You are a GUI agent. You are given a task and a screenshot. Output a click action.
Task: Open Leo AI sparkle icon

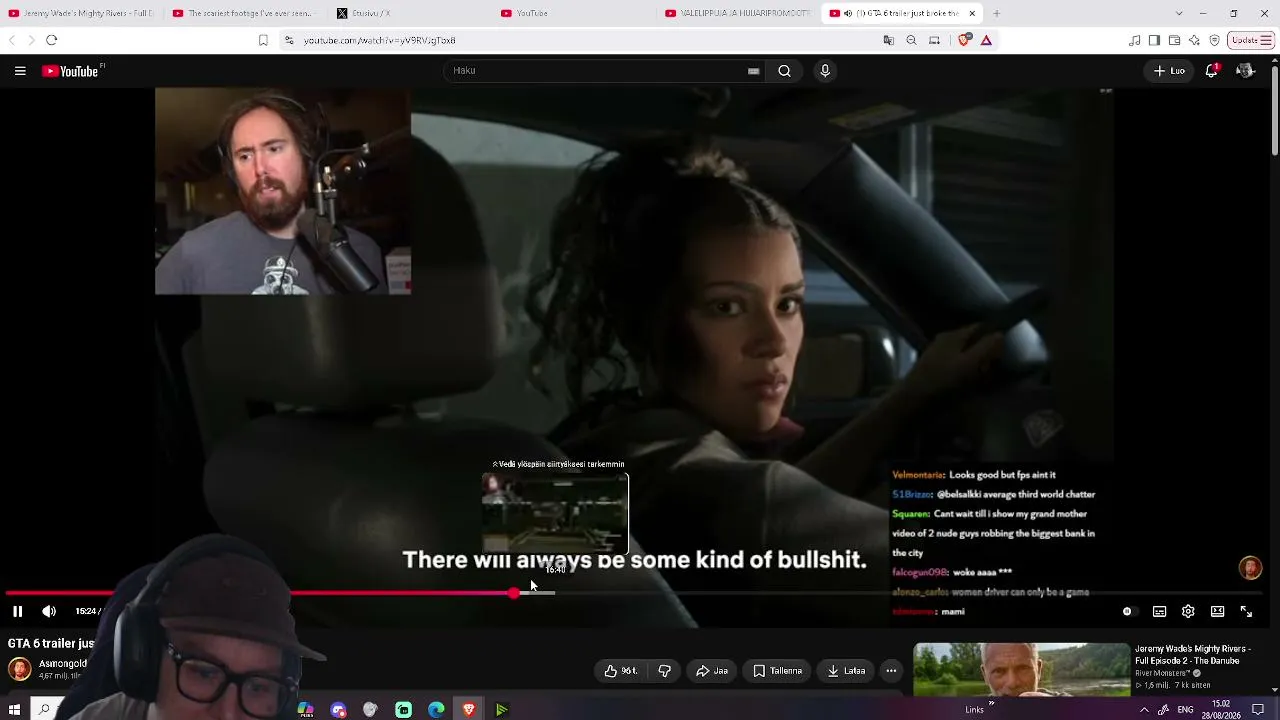click(x=1194, y=40)
